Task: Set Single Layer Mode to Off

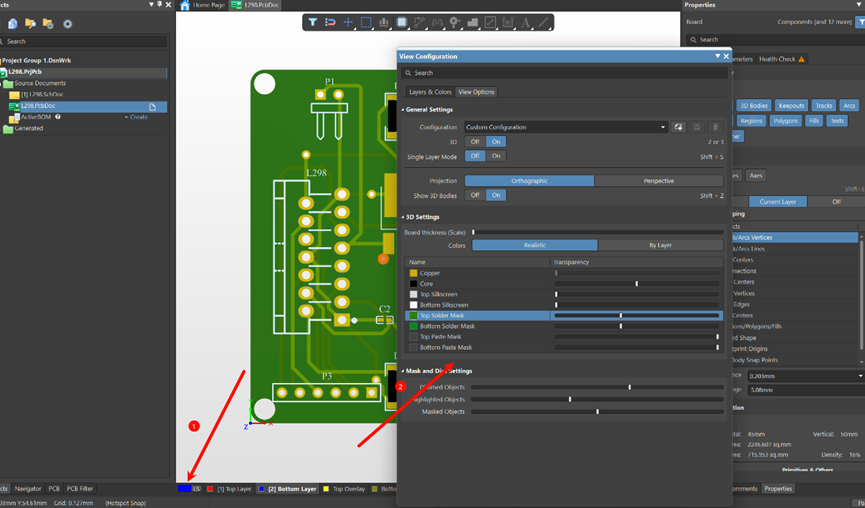Action: (475, 156)
